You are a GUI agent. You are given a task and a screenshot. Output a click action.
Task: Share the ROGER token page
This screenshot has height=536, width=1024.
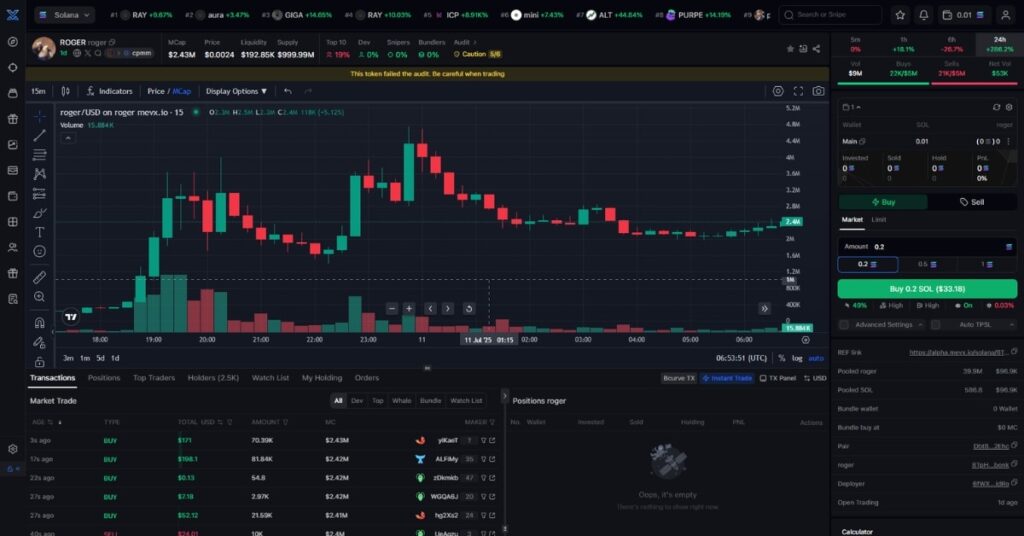[816, 49]
